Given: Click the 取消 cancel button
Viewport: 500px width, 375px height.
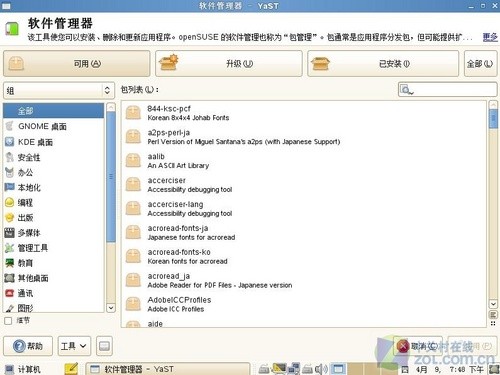Looking at the screenshot, I should 418,346.
